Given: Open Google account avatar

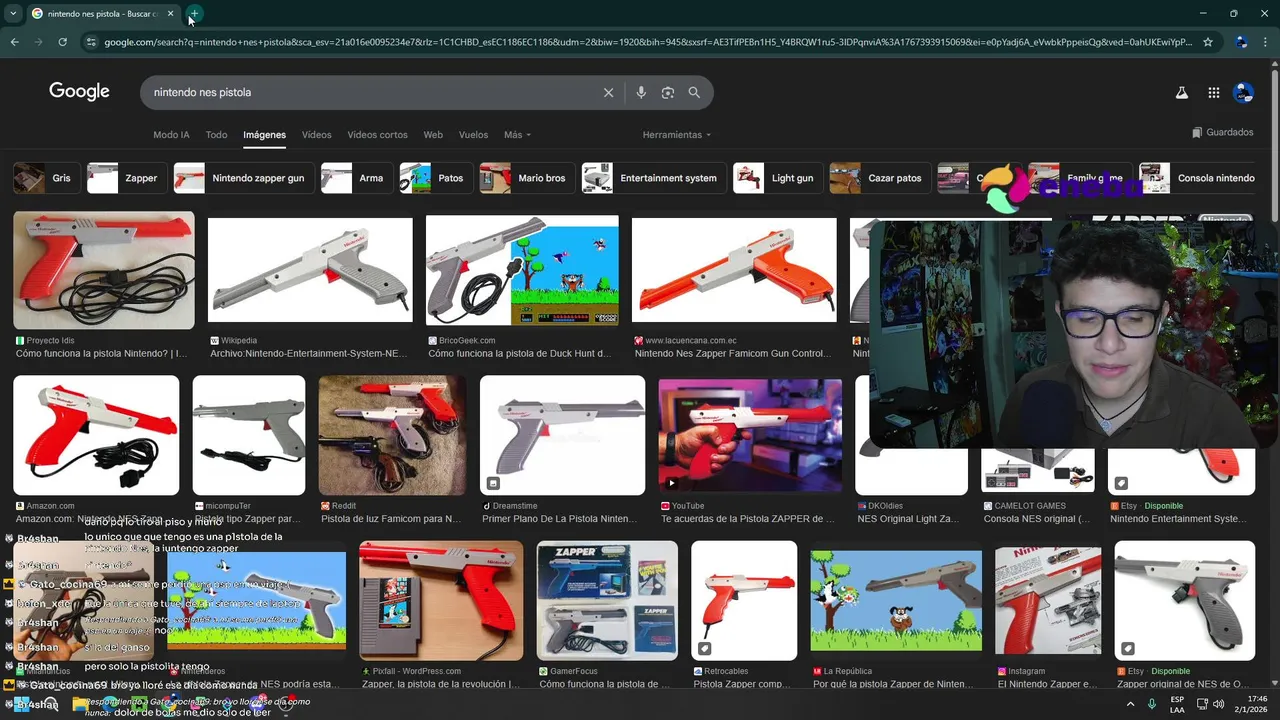Looking at the screenshot, I should (x=1243, y=92).
